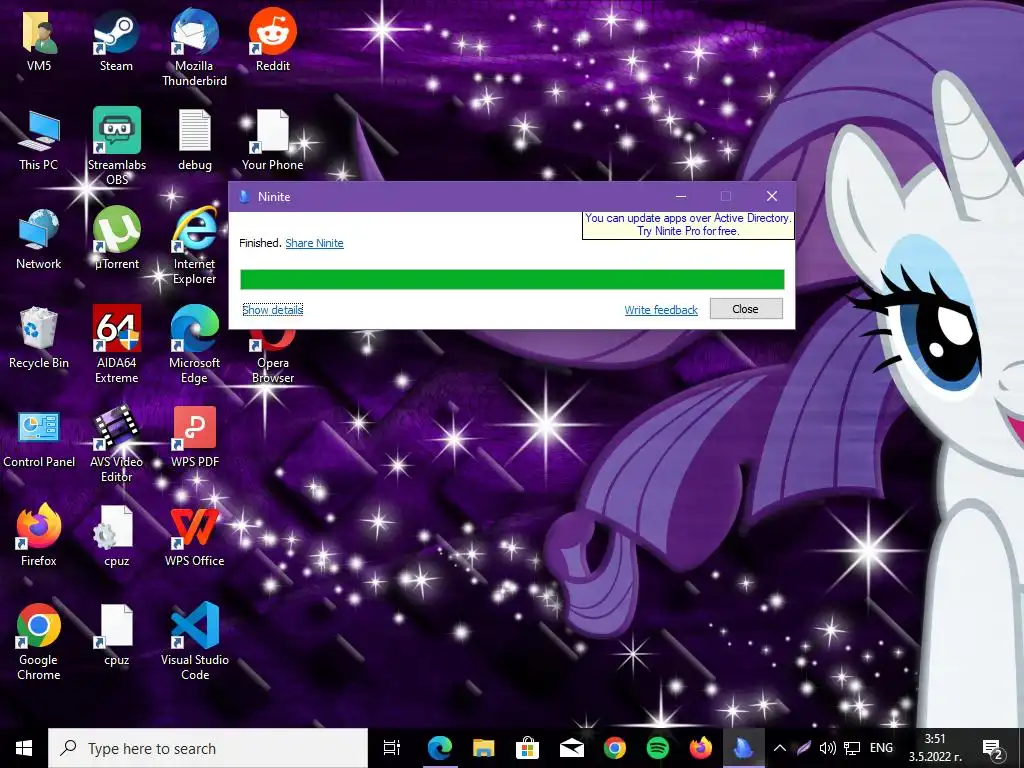The image size is (1024, 768).
Task: Open Spotify from the taskbar
Action: 658,748
